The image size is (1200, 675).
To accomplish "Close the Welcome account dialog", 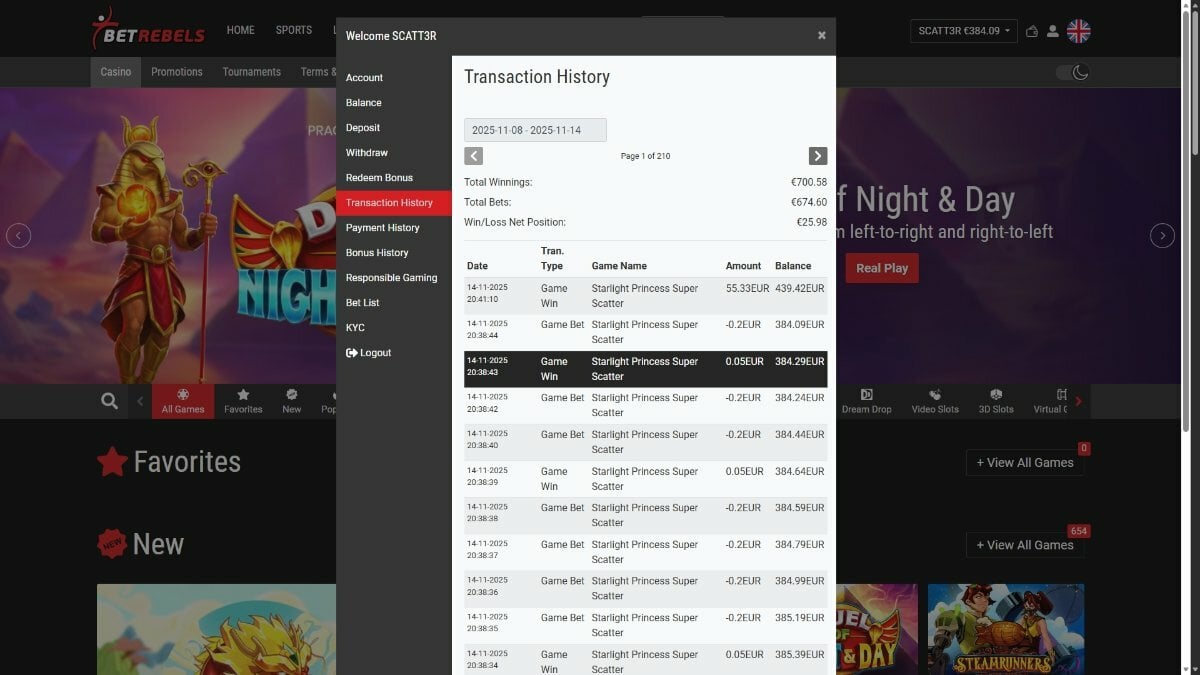I will click(822, 35).
